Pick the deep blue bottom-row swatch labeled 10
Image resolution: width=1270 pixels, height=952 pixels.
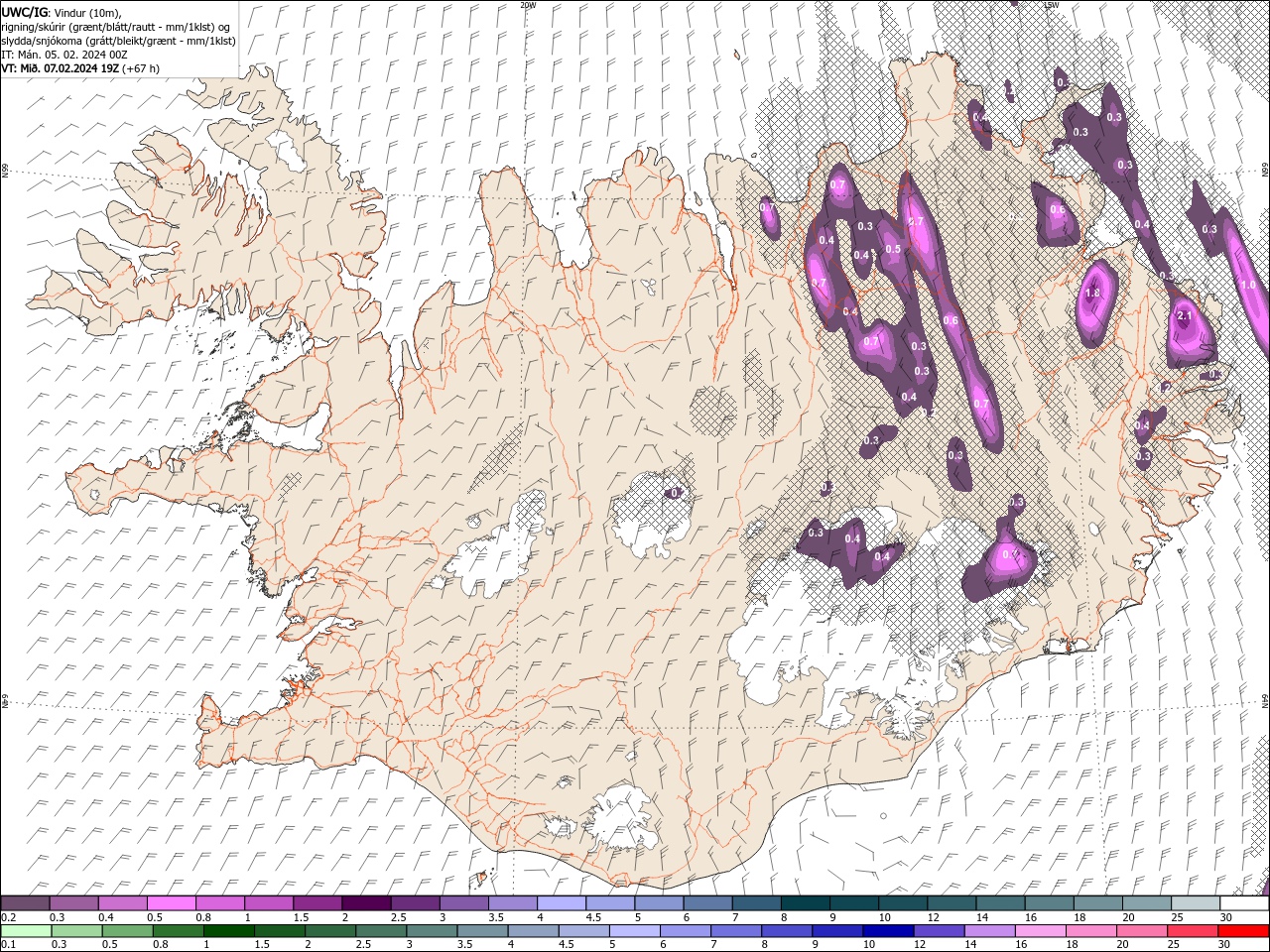[x=889, y=931]
